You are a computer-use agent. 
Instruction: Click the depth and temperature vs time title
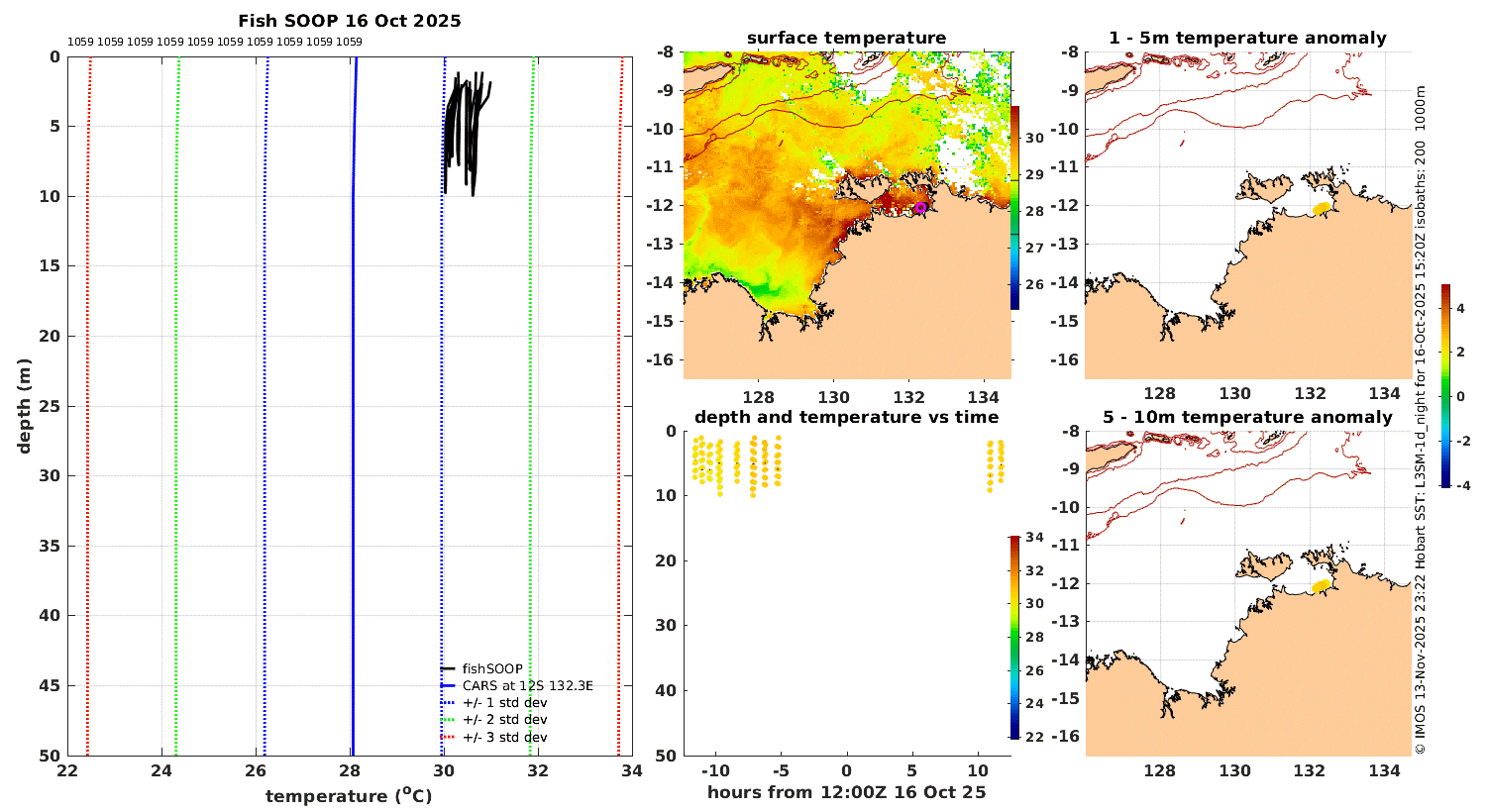(x=847, y=418)
